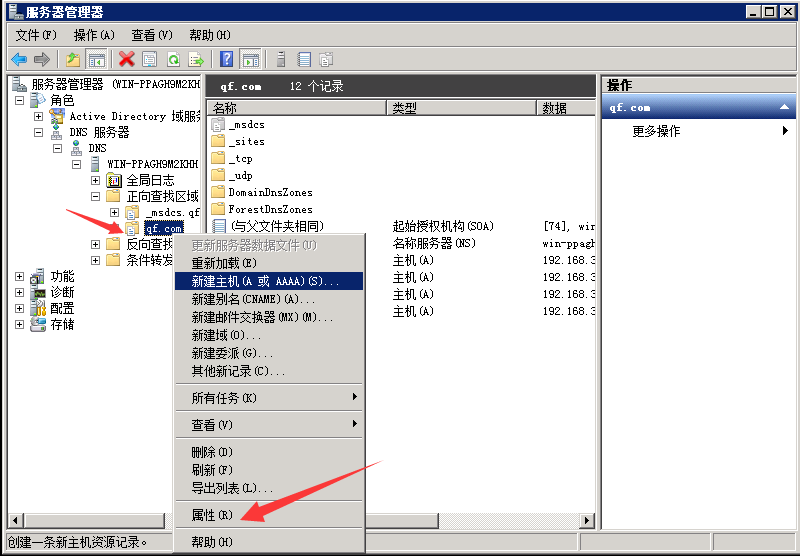The width and height of the screenshot is (800, 556).
Task: Open the 查看(V) submenu in context menu
Action: pos(269,425)
